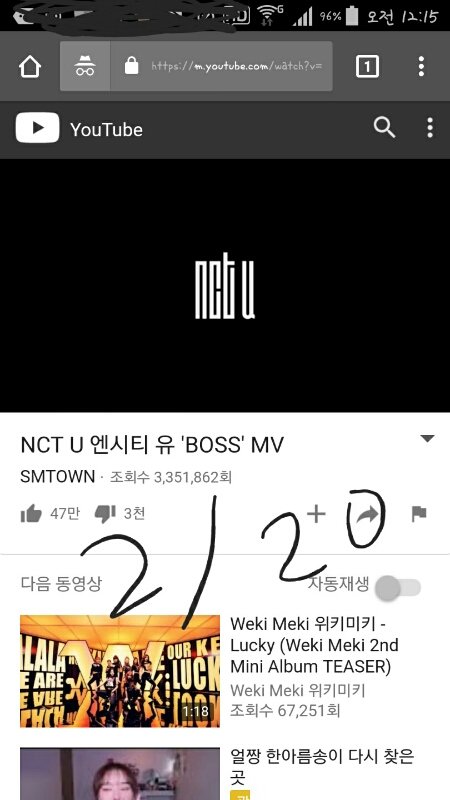Open the Weki Meki Lucky video thumbnail
Viewport: 450px width, 800px height.
120,671
